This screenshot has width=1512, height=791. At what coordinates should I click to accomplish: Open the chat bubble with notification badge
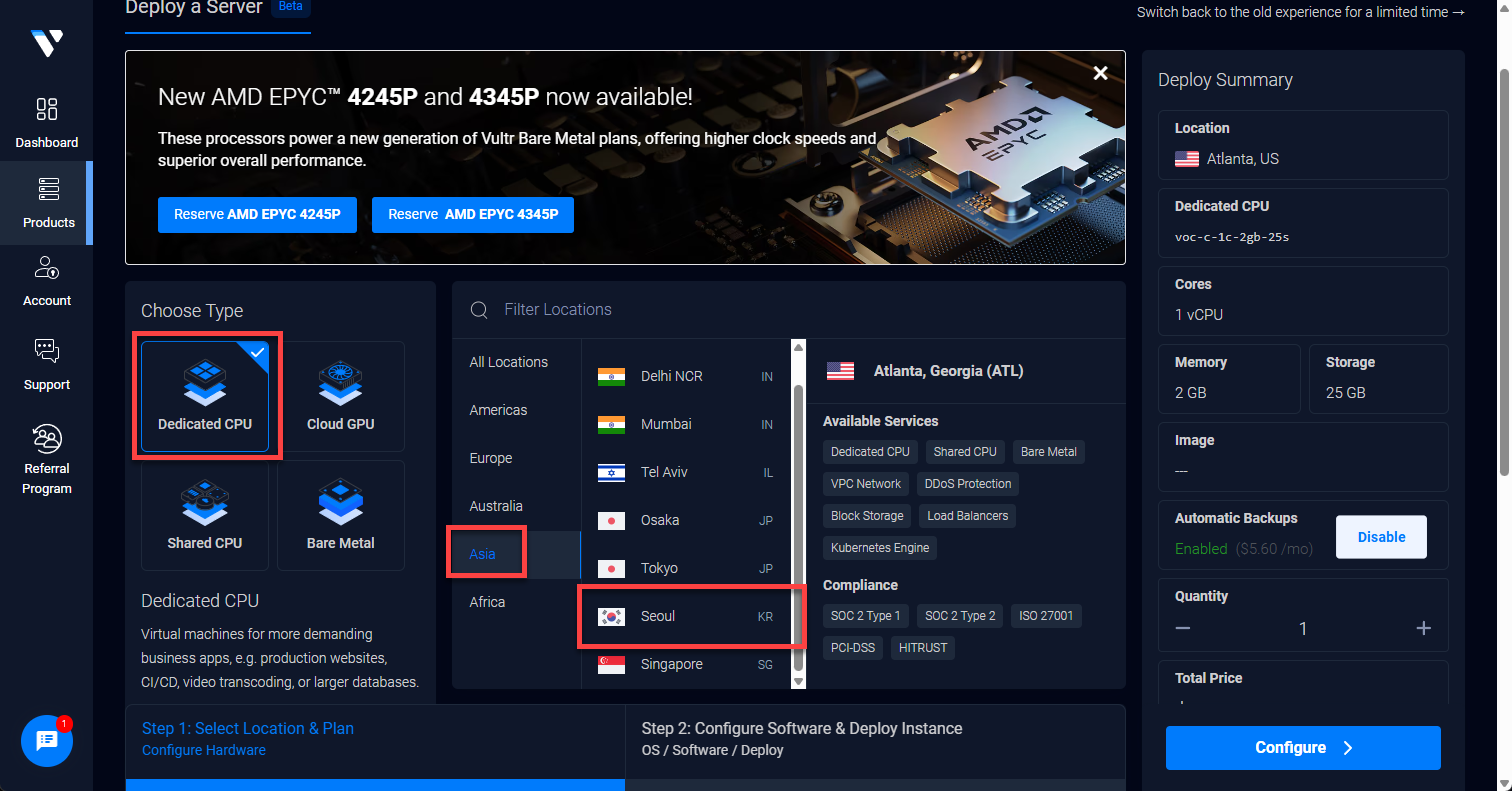pos(47,741)
